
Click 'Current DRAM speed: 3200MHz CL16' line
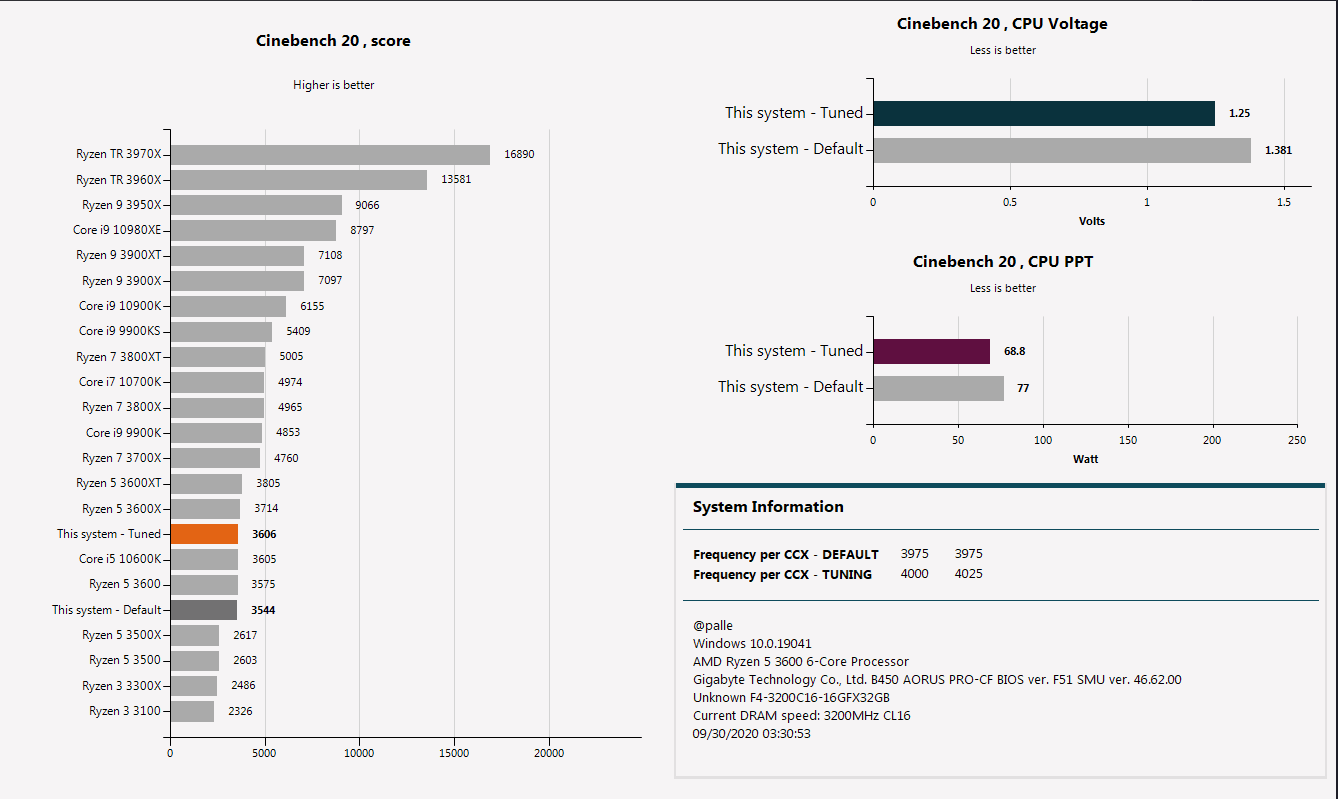(x=802, y=716)
